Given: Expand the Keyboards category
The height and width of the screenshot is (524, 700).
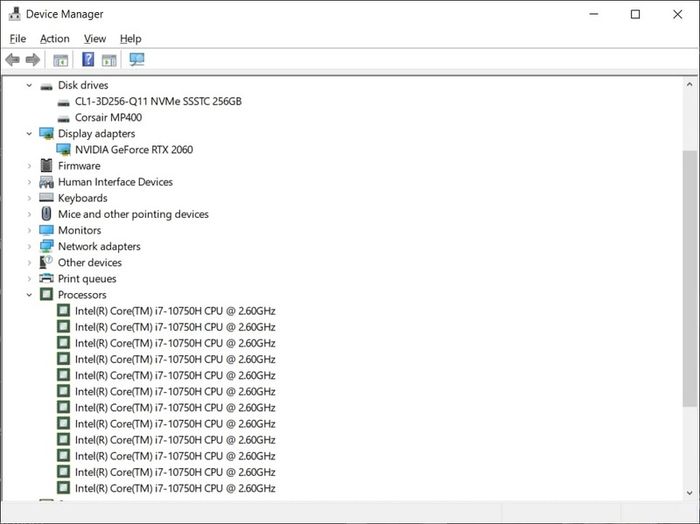Looking at the screenshot, I should coord(29,198).
